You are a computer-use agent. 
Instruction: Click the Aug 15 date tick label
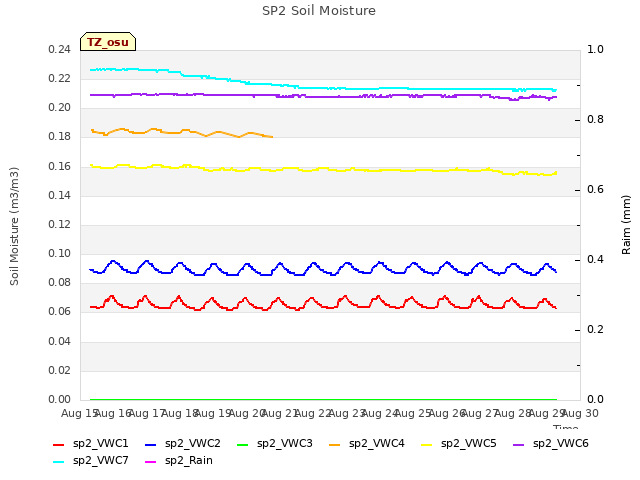[79, 413]
